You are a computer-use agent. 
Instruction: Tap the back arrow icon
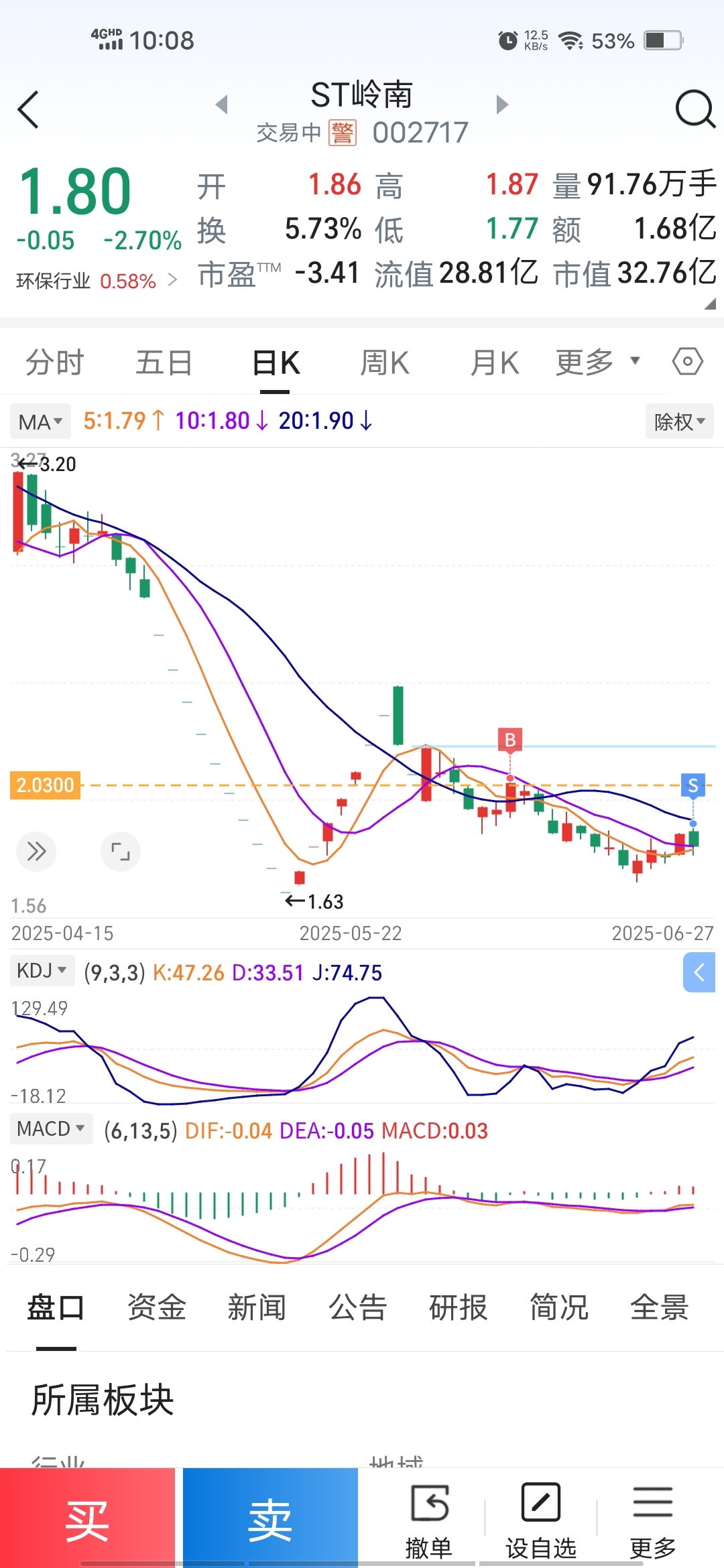(28, 109)
